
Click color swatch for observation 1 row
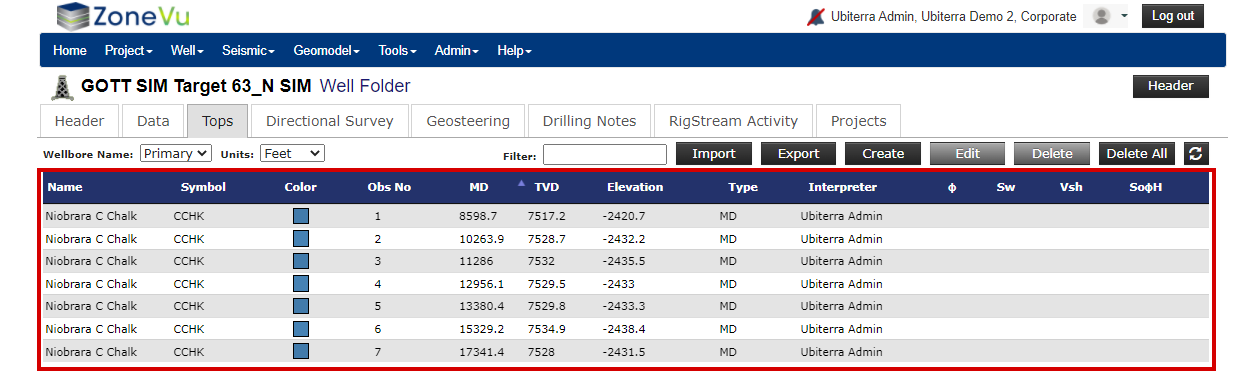[301, 216]
